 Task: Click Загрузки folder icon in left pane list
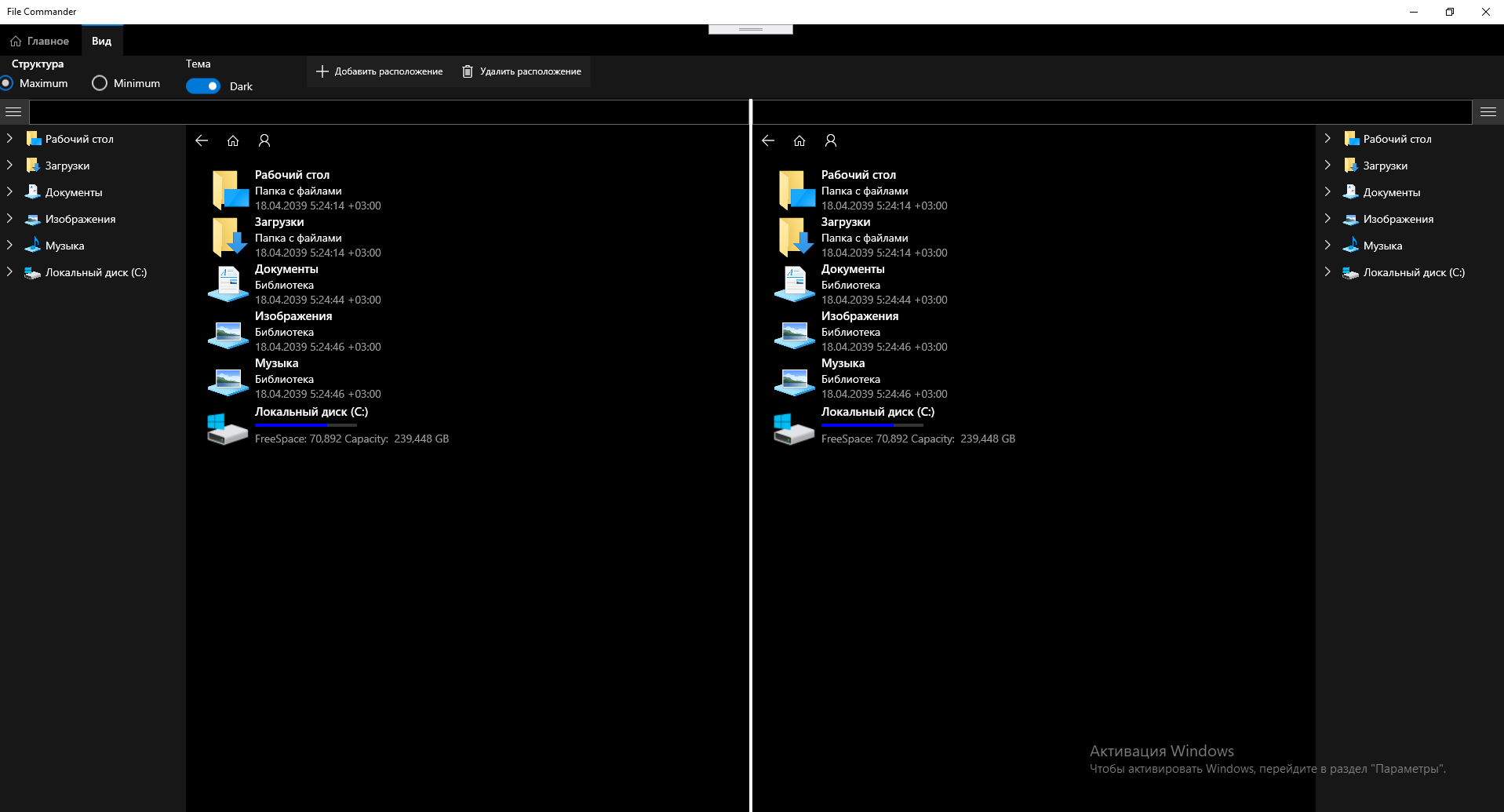(229, 237)
